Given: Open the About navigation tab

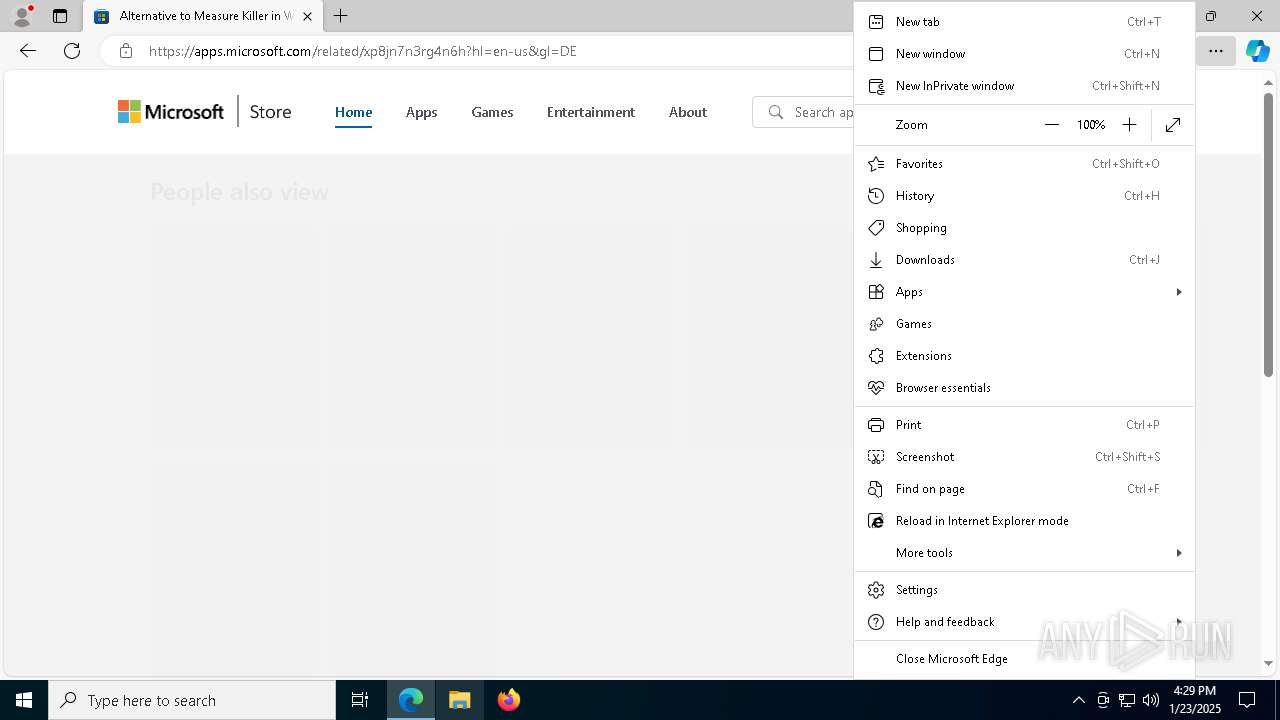Looking at the screenshot, I should [x=688, y=112].
